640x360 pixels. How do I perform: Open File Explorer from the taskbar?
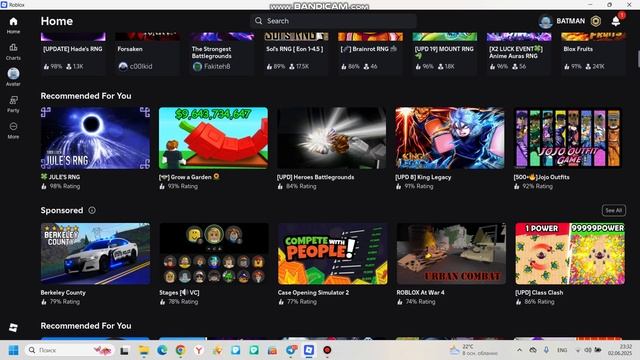(x=144, y=350)
